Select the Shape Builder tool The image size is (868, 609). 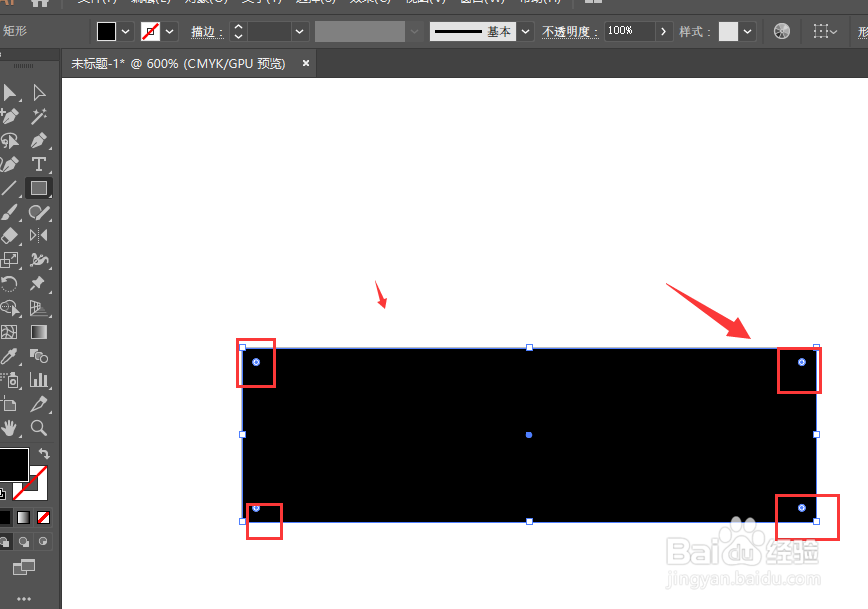coord(9,308)
